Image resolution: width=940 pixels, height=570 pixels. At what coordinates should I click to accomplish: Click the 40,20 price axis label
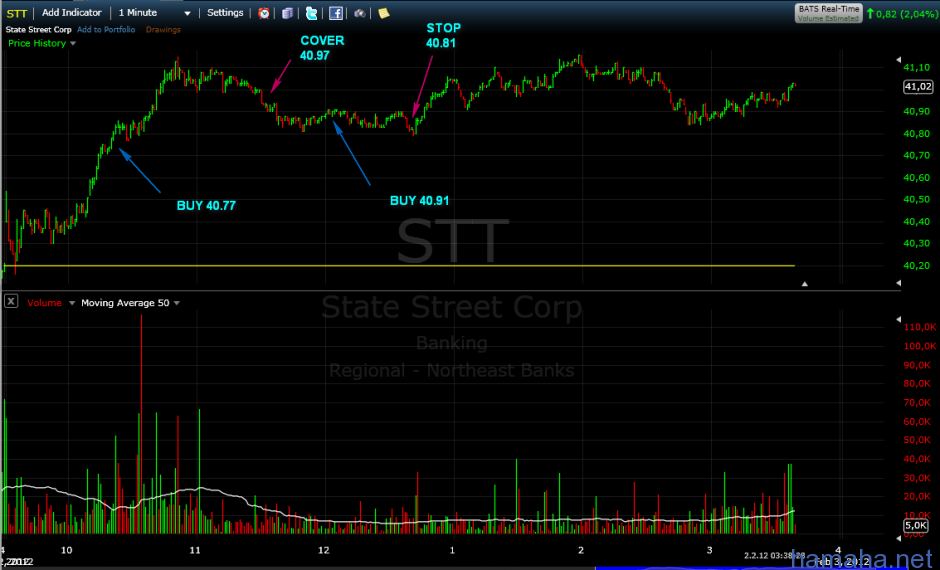click(x=917, y=266)
